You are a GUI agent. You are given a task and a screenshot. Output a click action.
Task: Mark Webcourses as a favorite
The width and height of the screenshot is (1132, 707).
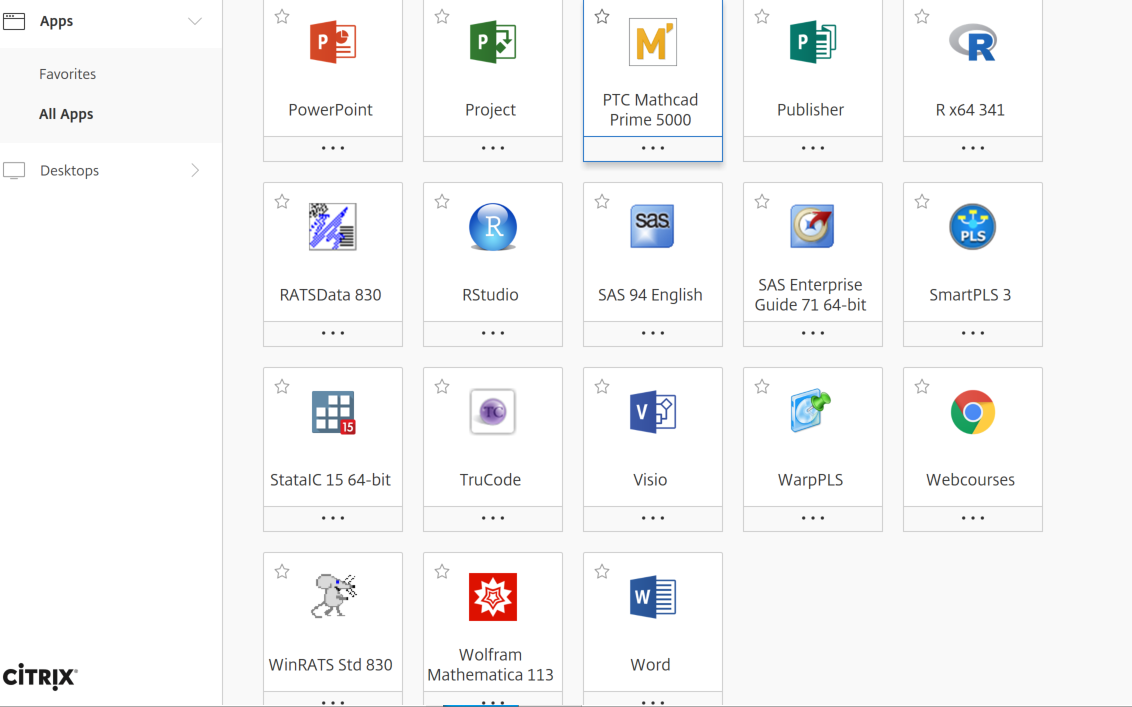[922, 386]
